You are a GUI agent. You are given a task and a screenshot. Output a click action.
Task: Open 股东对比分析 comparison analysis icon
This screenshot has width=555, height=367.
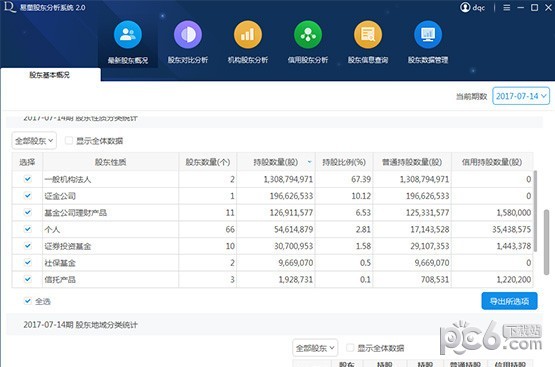tap(188, 35)
